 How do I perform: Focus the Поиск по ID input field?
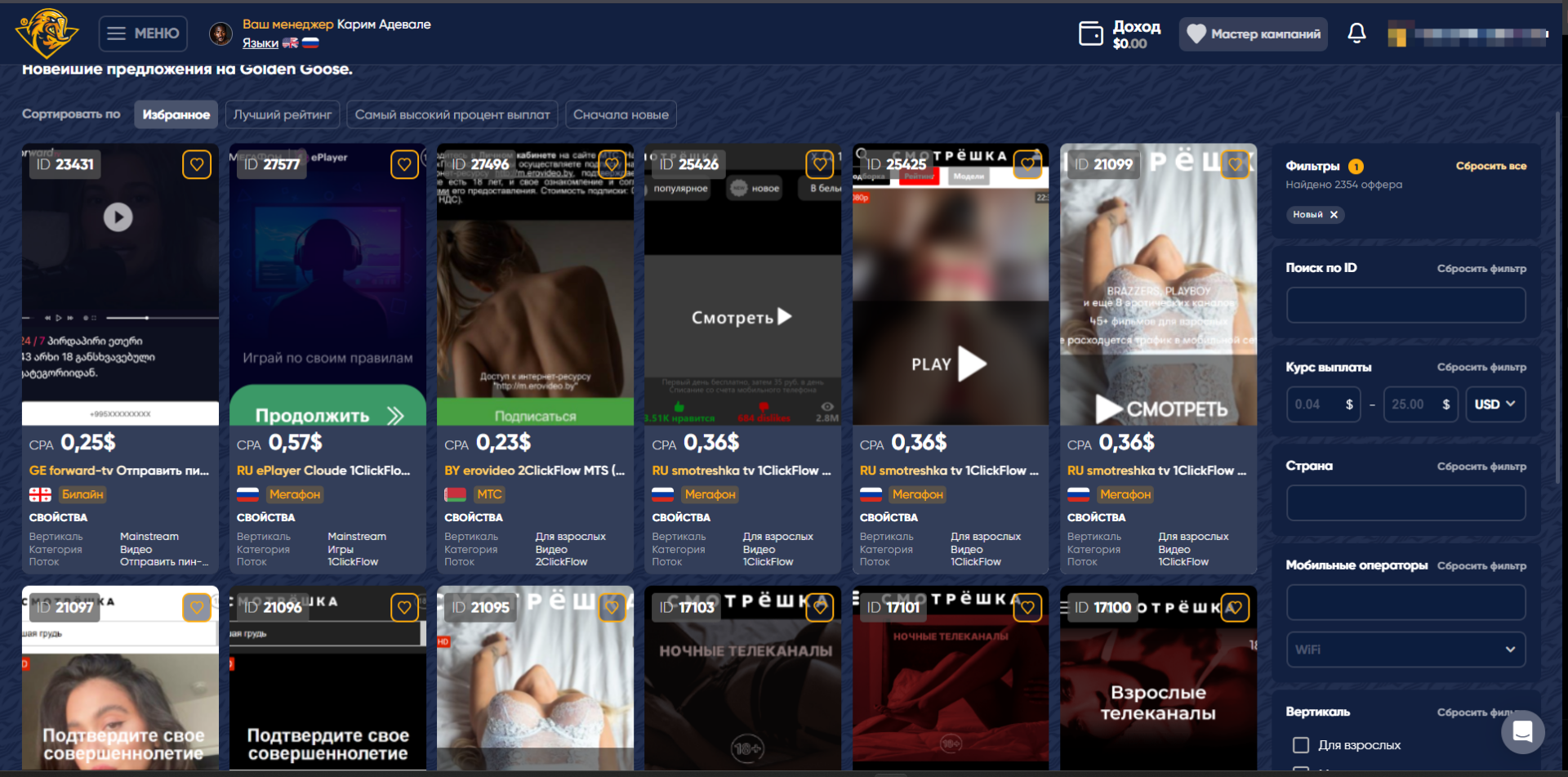[x=1405, y=306]
